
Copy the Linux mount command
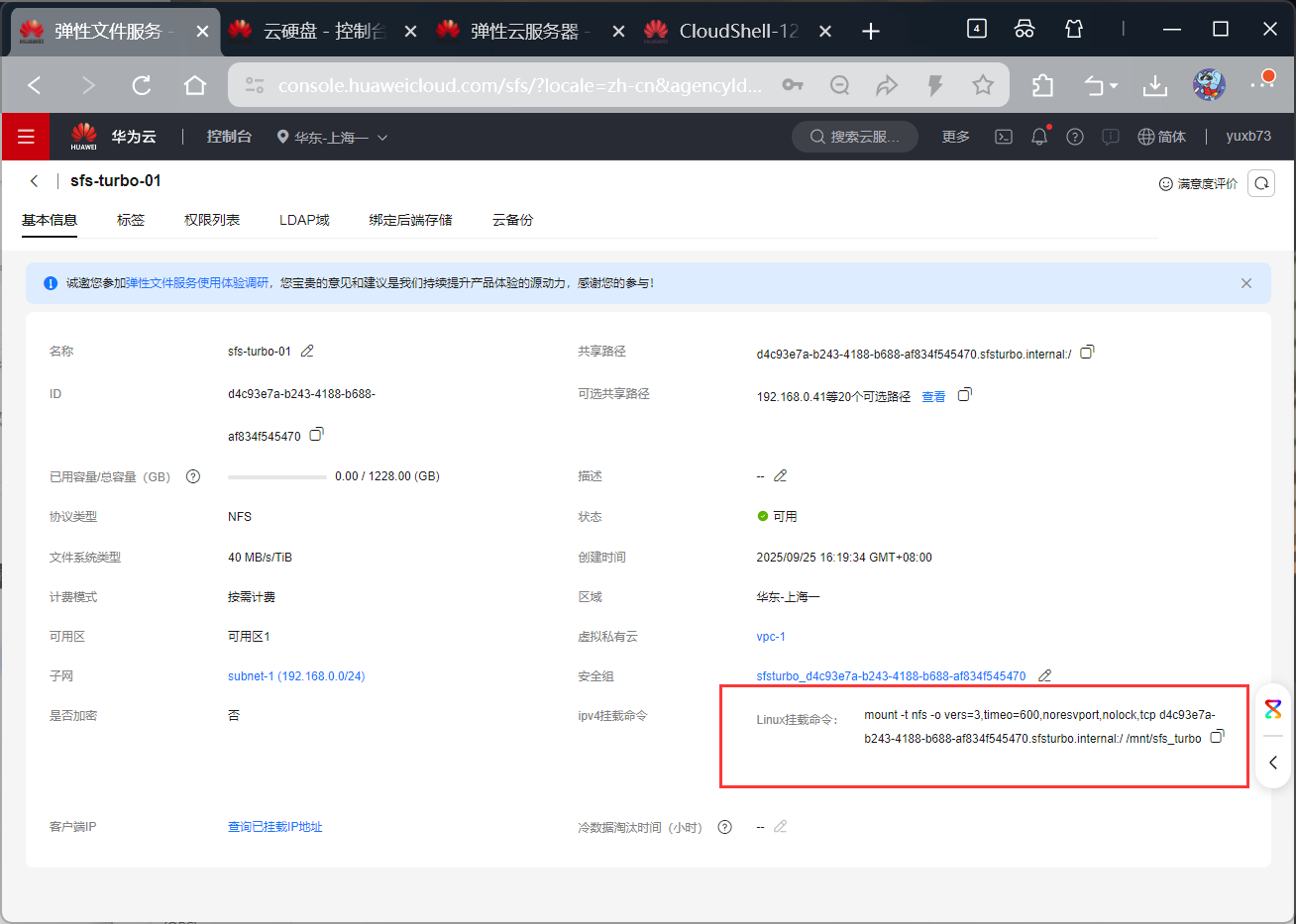pyautogui.click(x=1218, y=737)
